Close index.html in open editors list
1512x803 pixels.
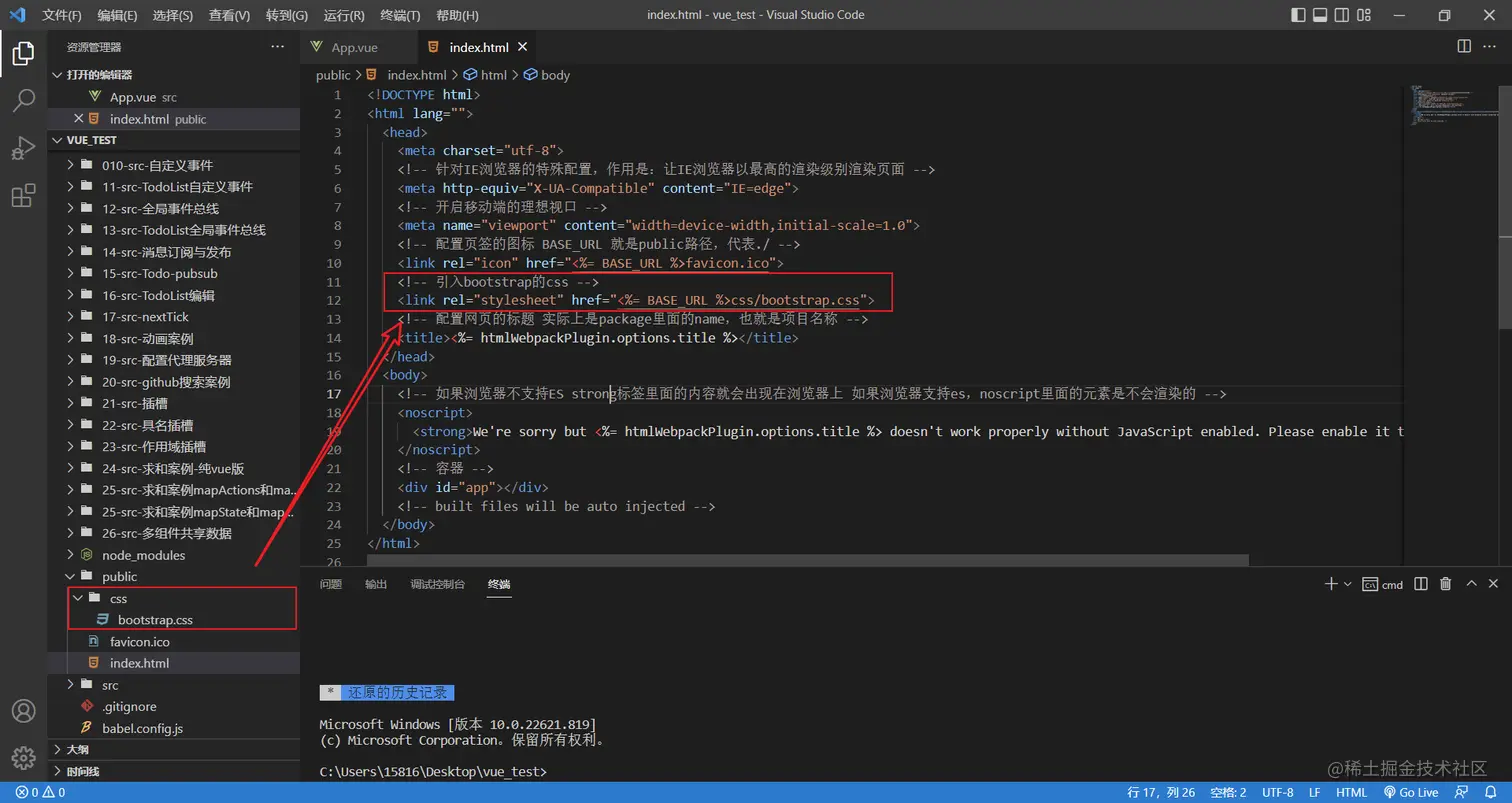[79, 118]
